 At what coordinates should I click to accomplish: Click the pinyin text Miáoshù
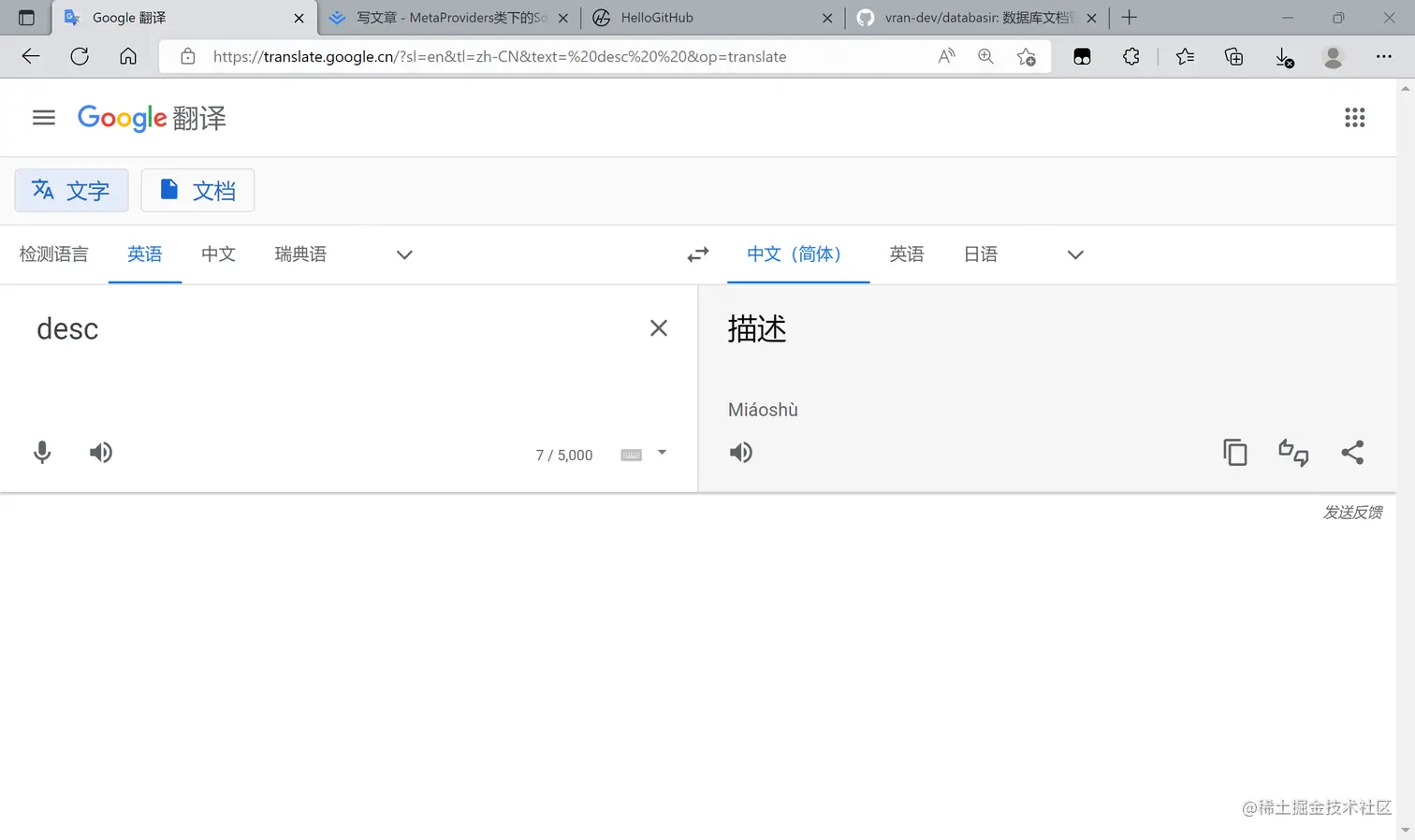[x=764, y=410]
